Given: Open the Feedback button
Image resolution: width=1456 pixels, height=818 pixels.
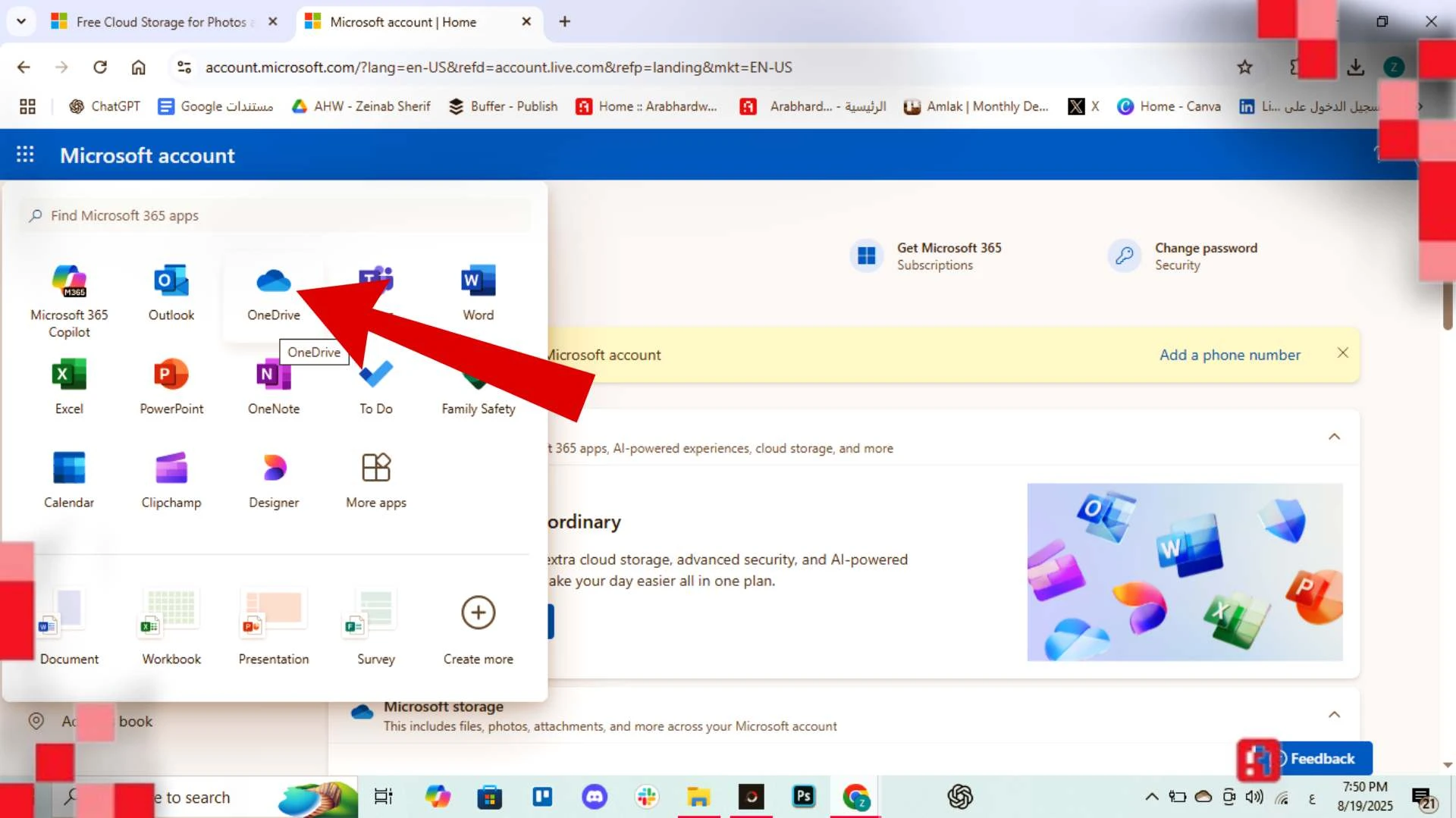Looking at the screenshot, I should click(1323, 758).
